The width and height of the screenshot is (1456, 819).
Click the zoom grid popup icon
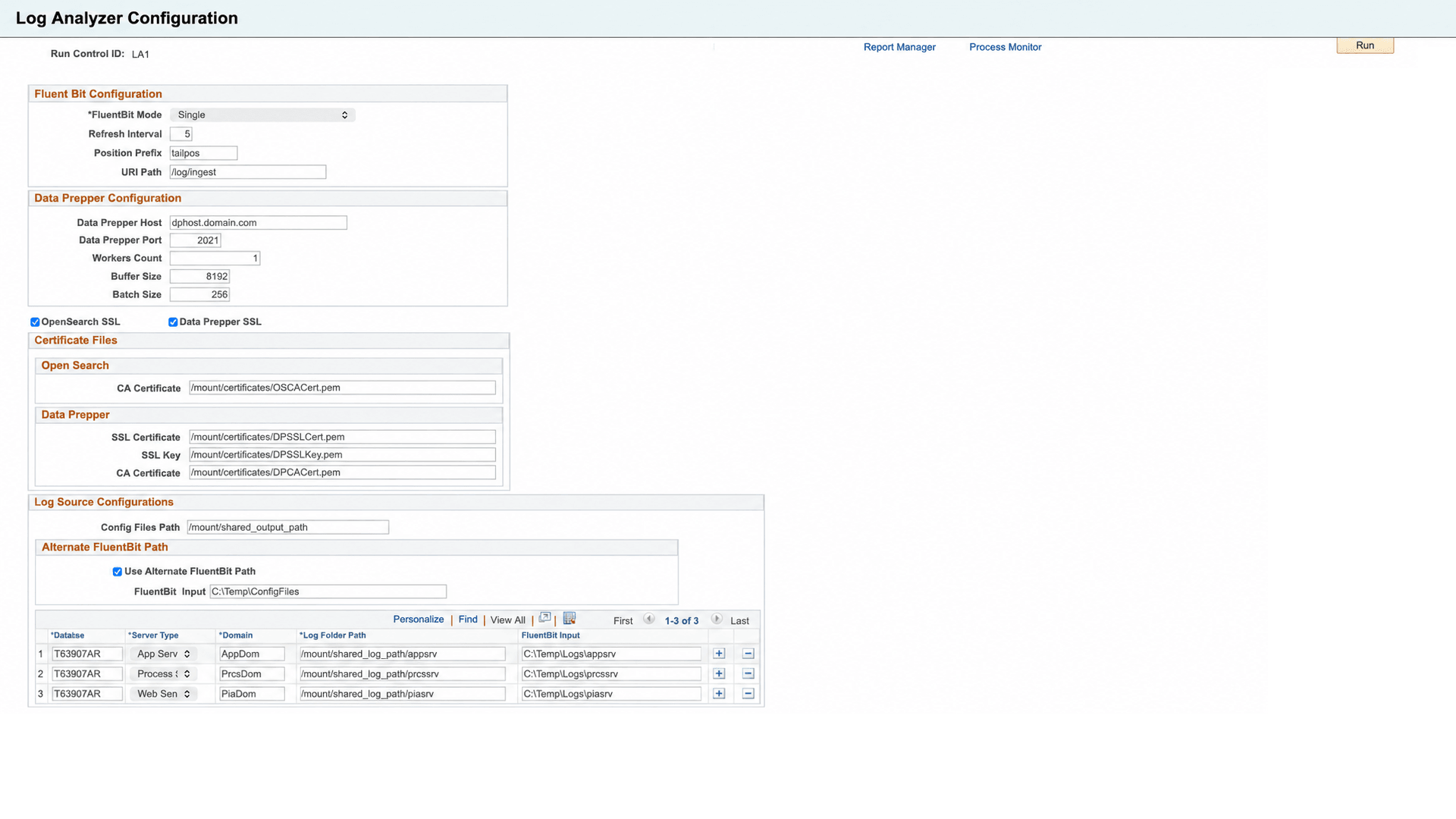coord(544,618)
